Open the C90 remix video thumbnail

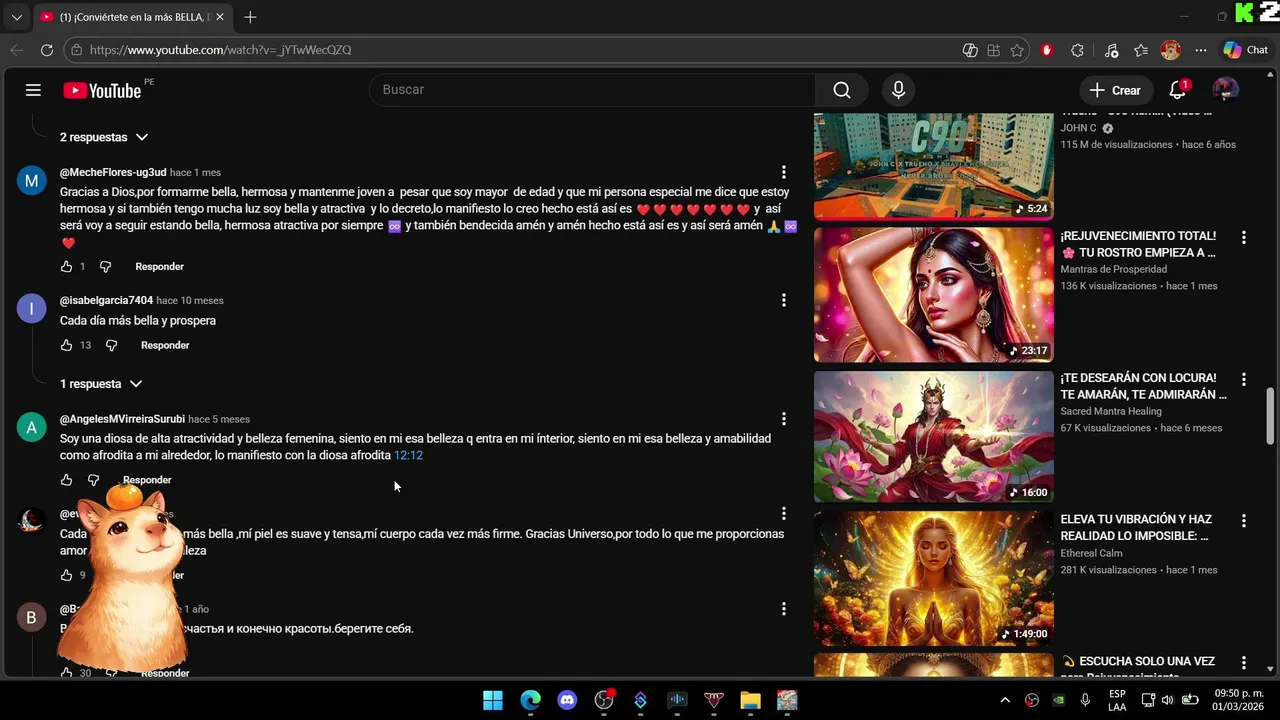coord(934,165)
